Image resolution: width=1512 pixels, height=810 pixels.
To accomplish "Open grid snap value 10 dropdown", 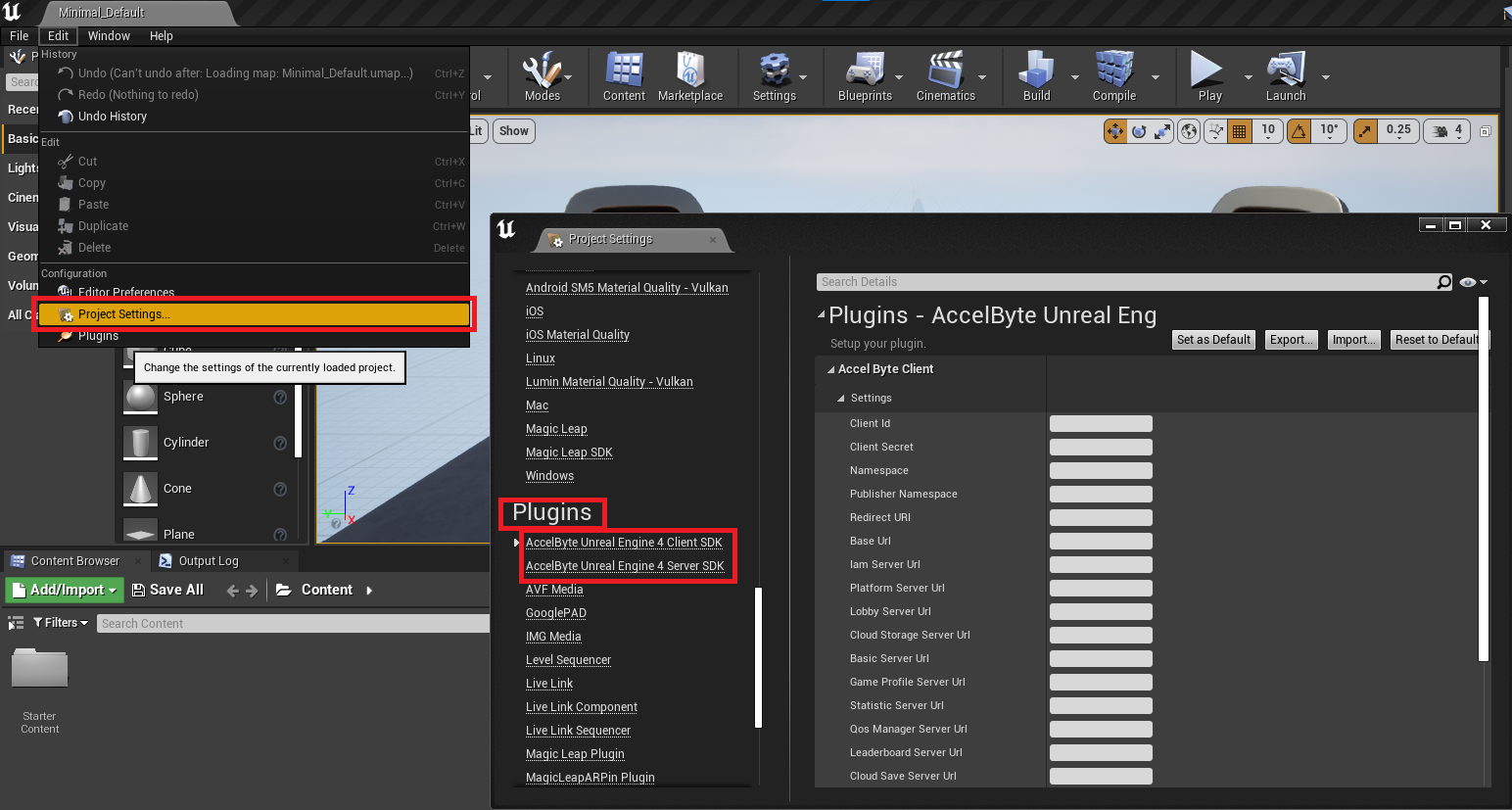I will (x=1268, y=131).
